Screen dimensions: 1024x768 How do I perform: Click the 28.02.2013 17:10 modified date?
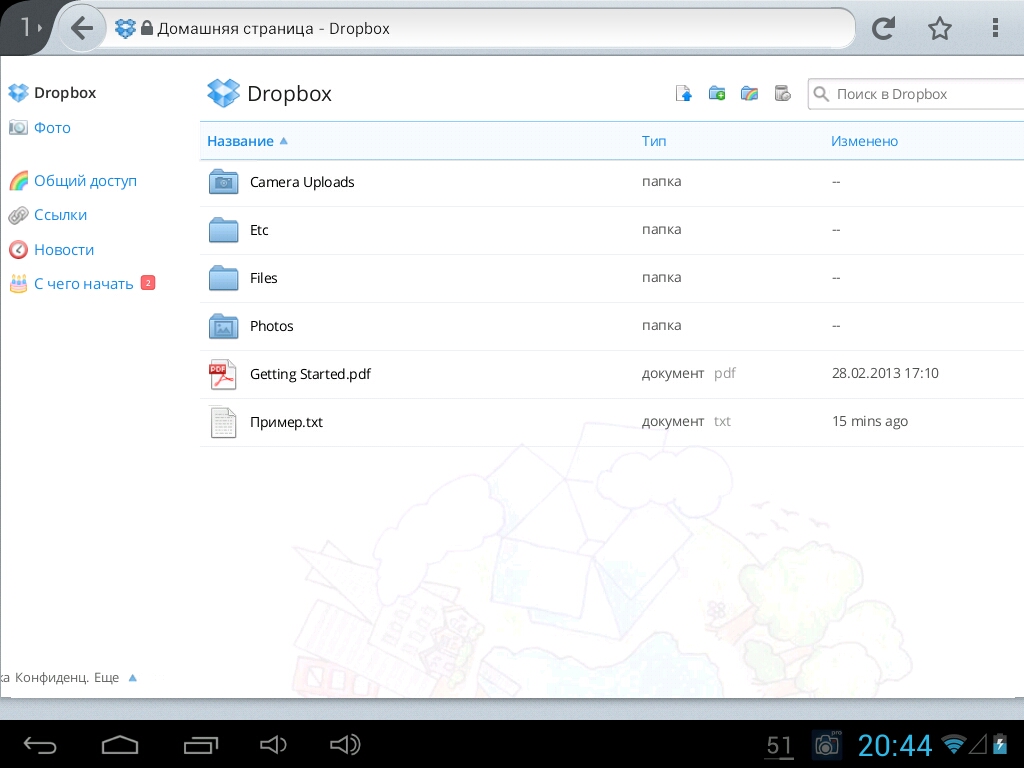(885, 373)
